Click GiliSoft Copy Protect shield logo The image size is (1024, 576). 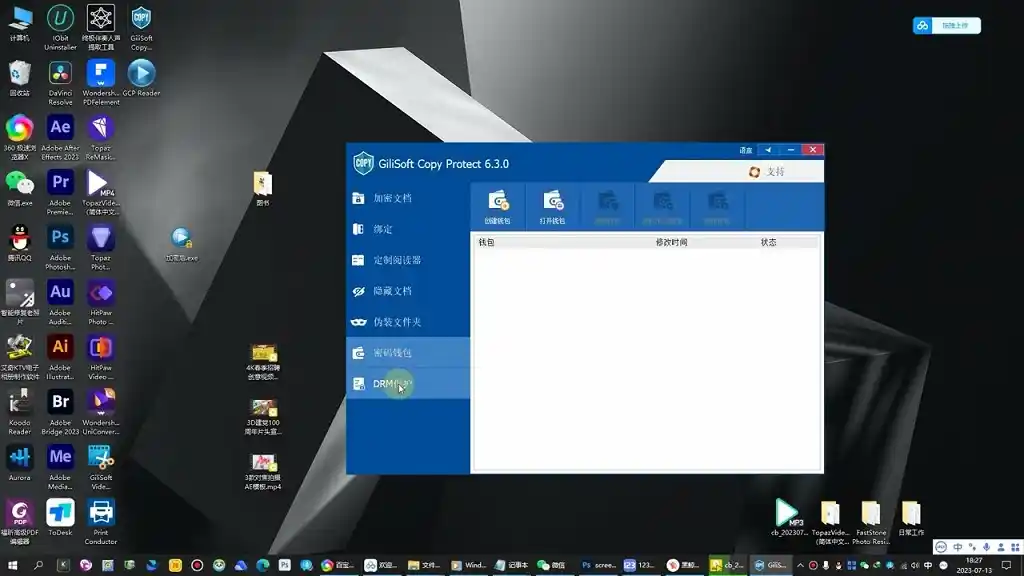coord(363,163)
